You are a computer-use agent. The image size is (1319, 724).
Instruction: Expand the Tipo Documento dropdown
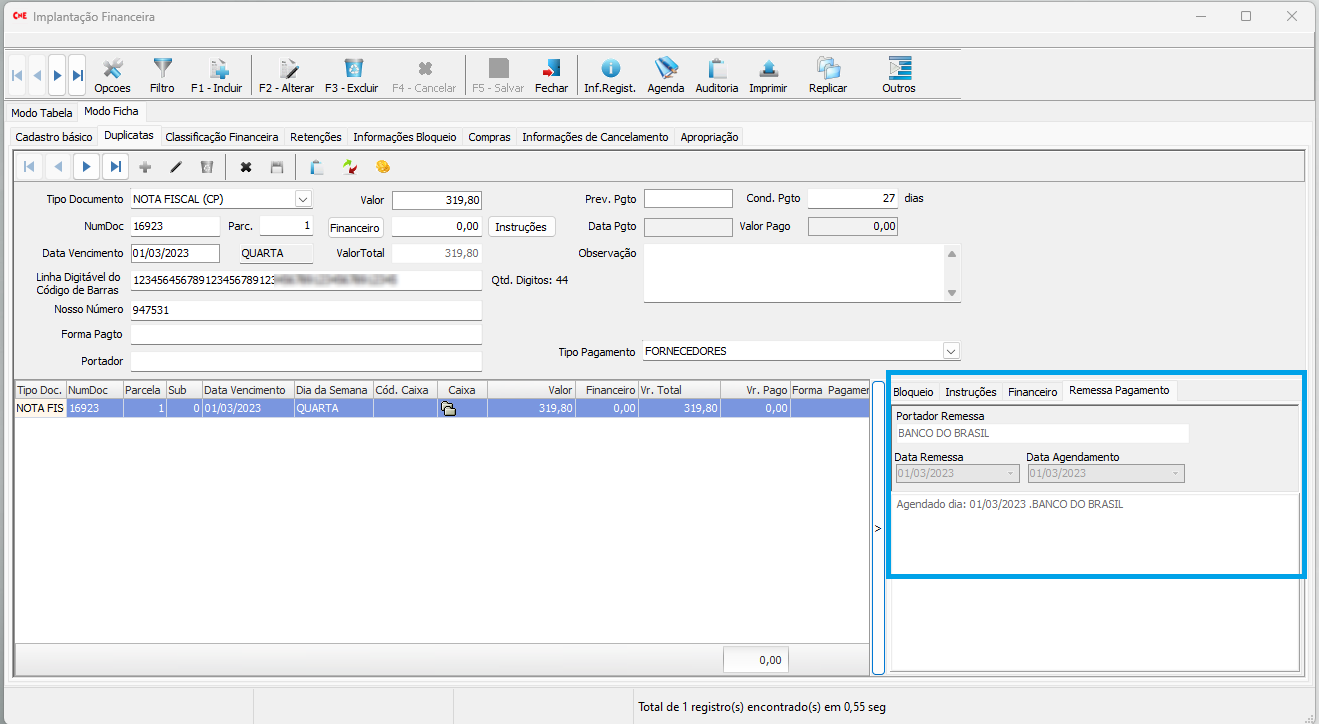click(303, 199)
